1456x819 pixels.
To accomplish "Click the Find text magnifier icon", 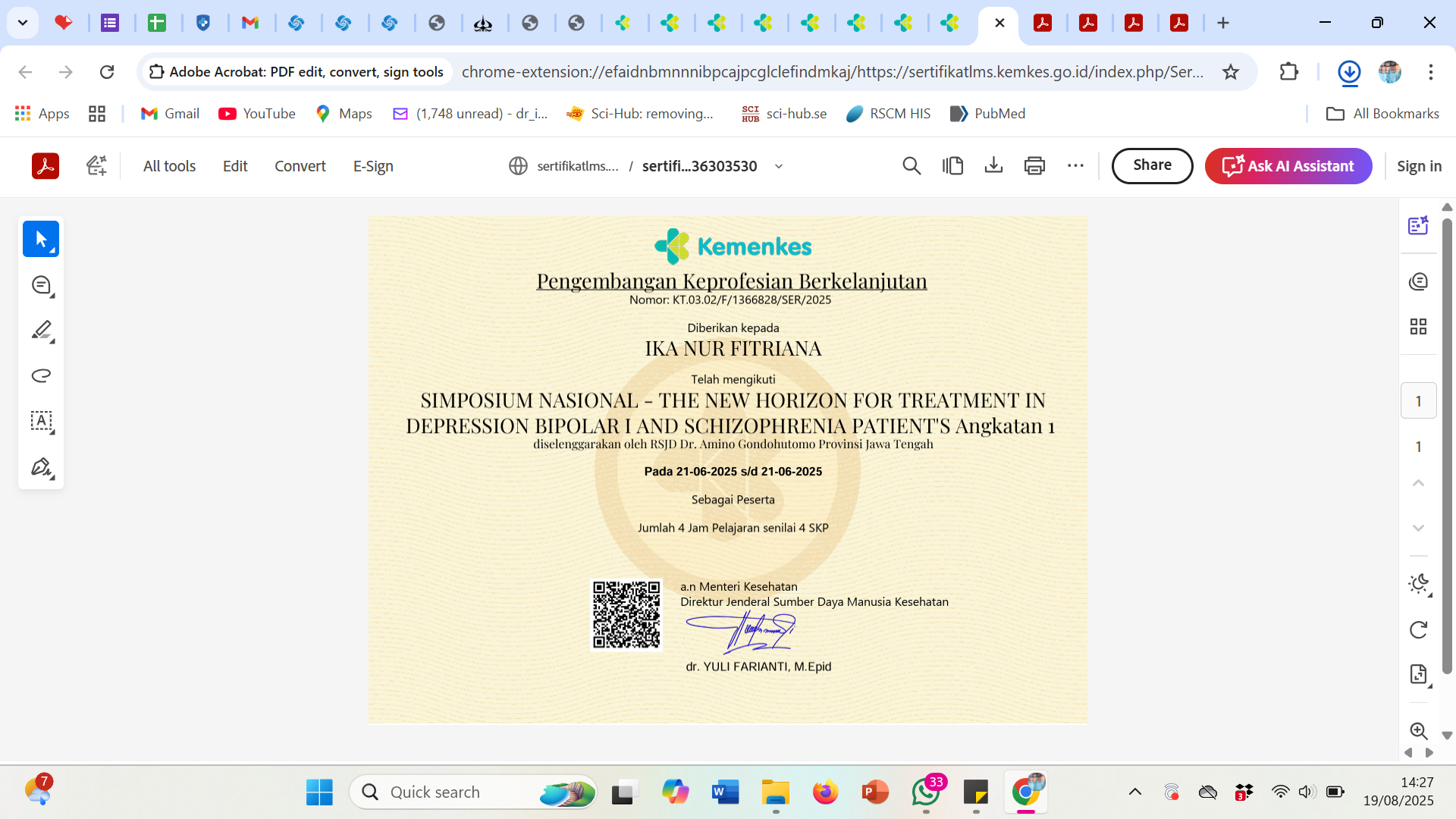I will coord(912,166).
